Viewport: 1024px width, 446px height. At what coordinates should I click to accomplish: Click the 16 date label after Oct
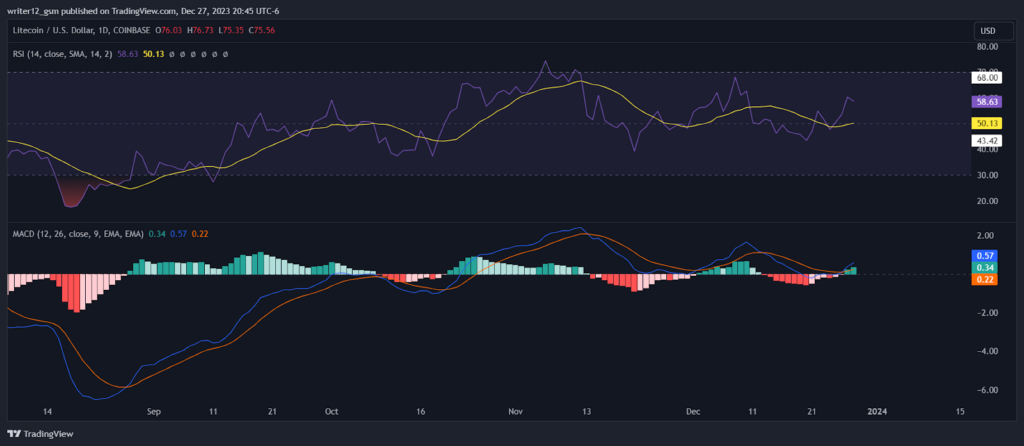[420, 412]
